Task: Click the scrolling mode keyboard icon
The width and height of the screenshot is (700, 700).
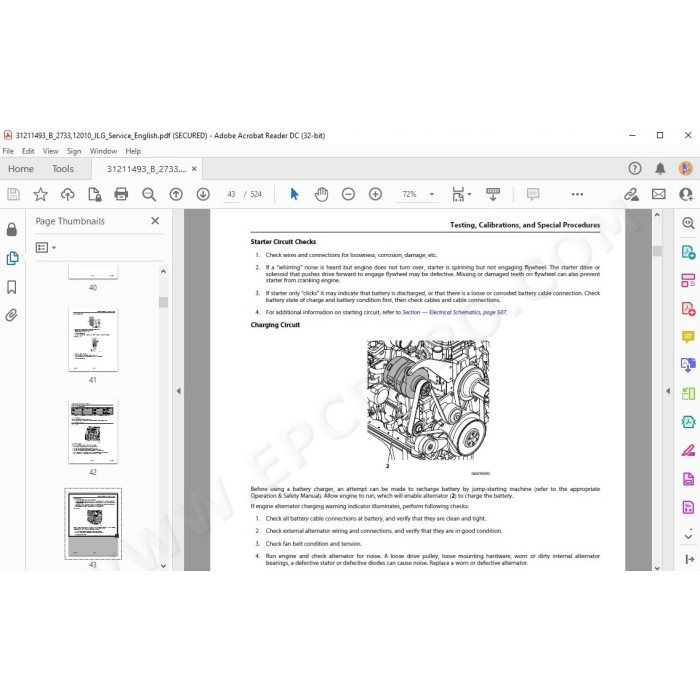Action: (493, 194)
